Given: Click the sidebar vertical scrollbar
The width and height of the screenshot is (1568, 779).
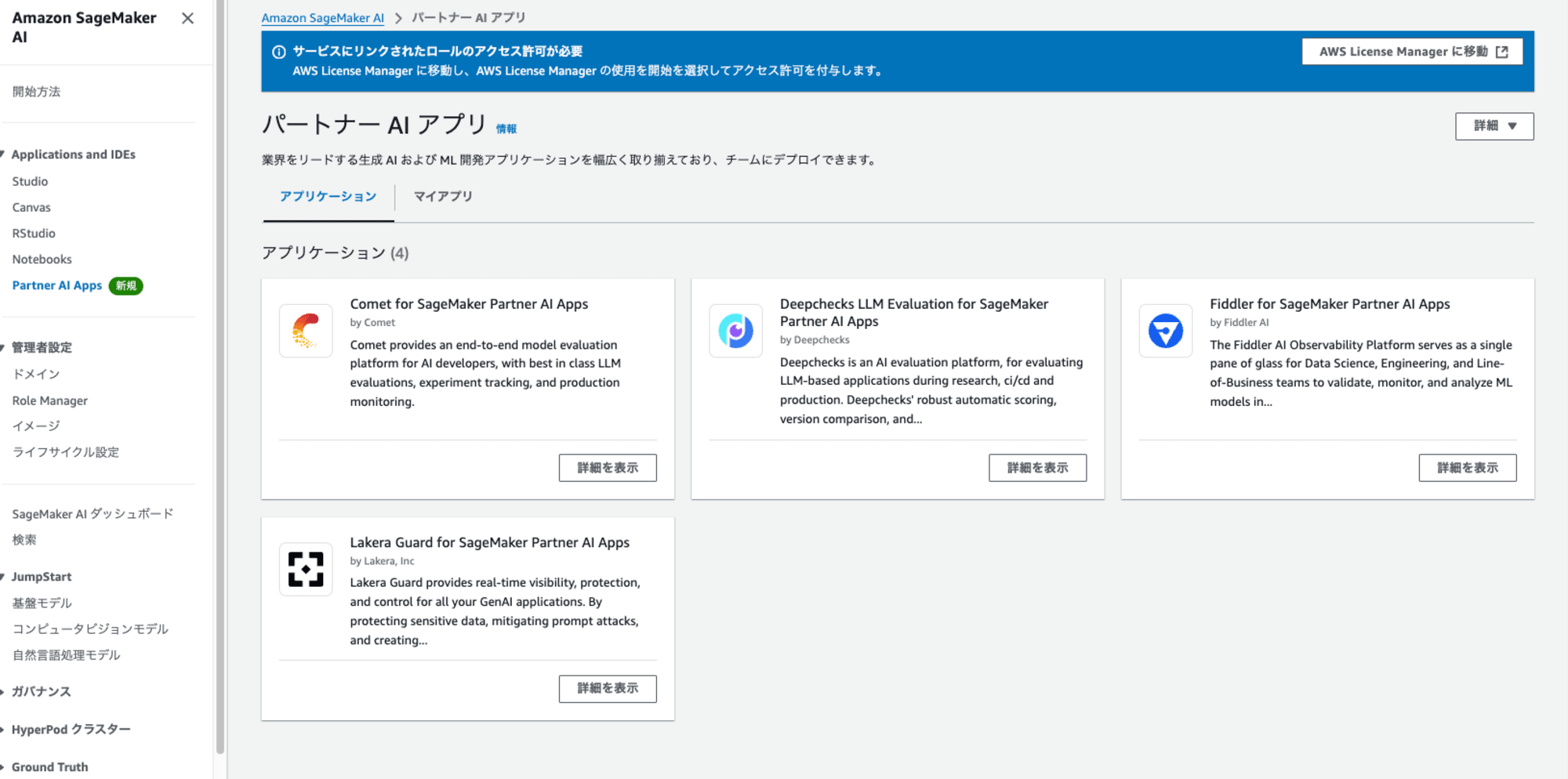Looking at the screenshot, I should (x=220, y=376).
